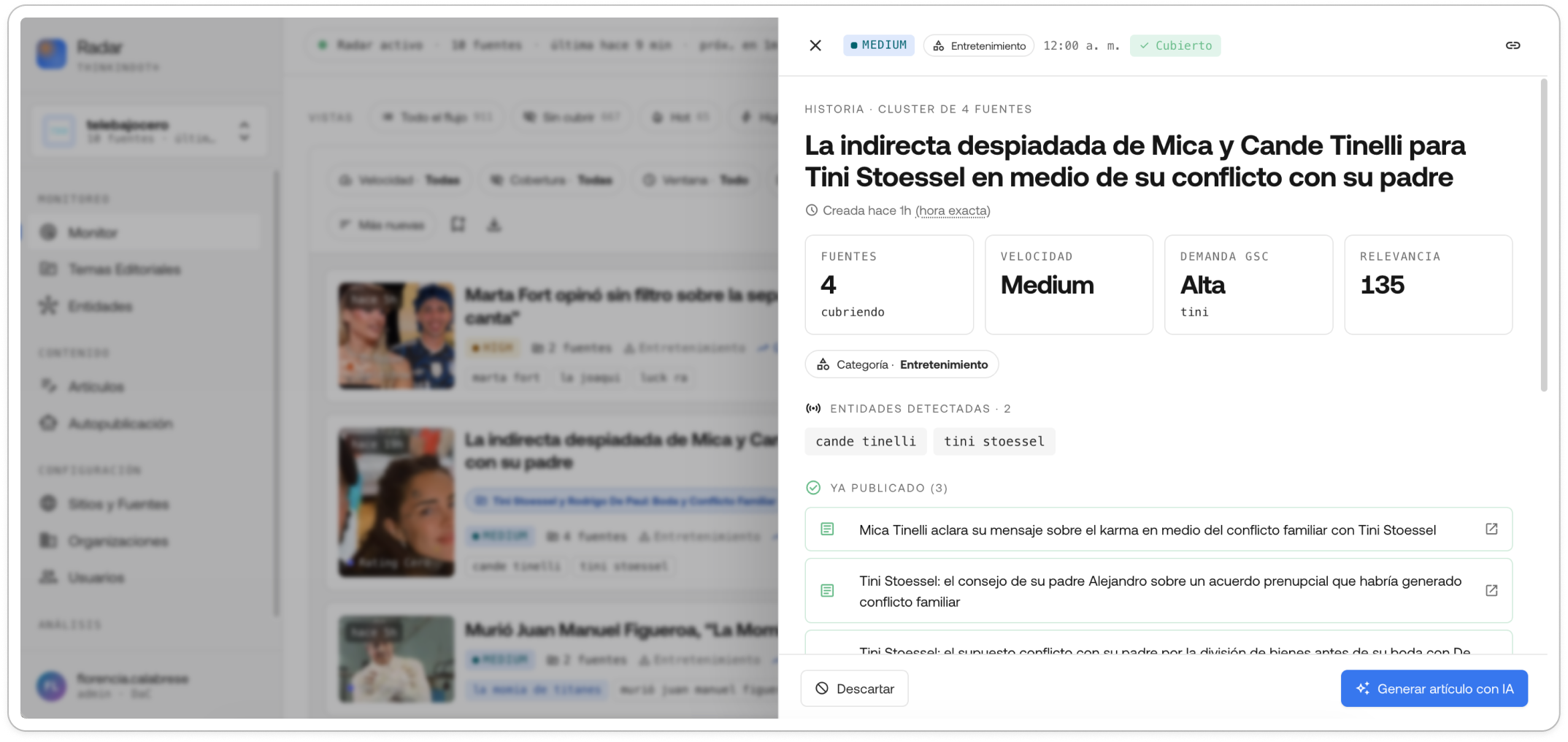Click the detail panel vertical scrollbar

pyautogui.click(x=1543, y=235)
